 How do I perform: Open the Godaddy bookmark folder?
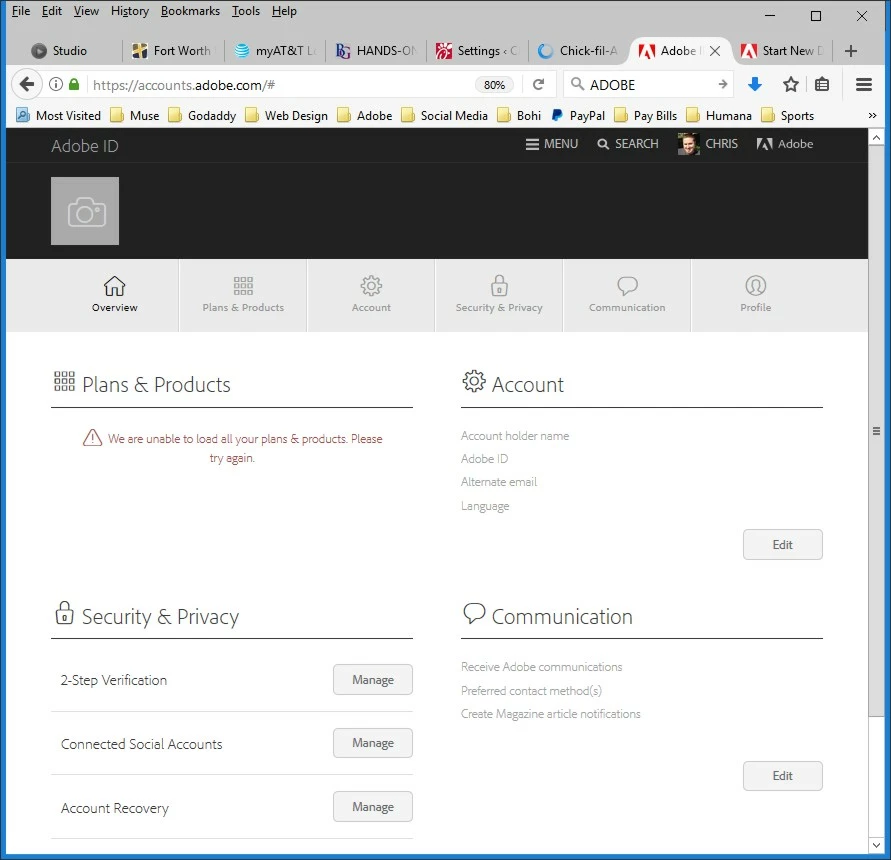point(202,115)
